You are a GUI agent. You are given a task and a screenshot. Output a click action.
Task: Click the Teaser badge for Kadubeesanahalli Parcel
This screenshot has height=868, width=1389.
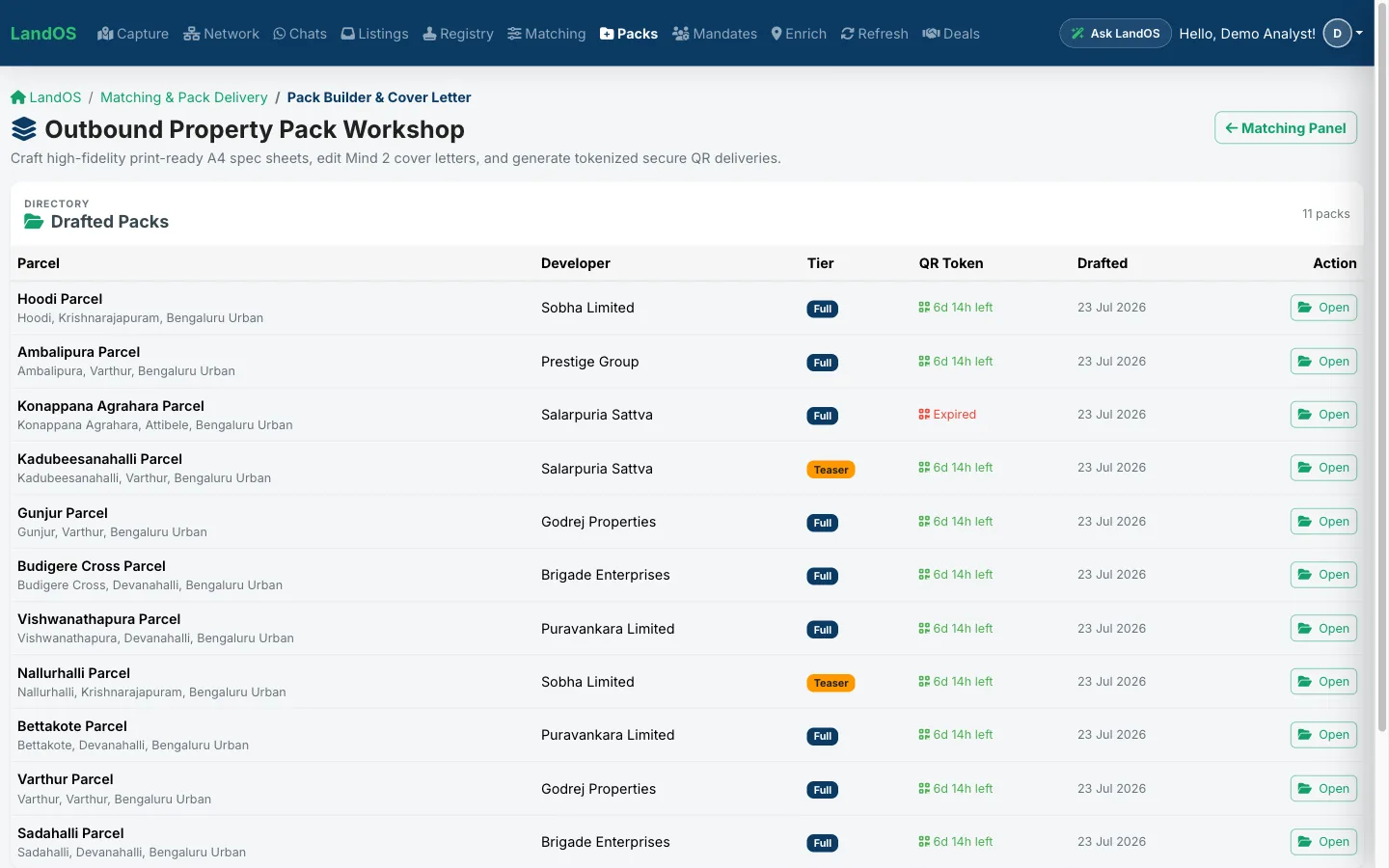(831, 470)
